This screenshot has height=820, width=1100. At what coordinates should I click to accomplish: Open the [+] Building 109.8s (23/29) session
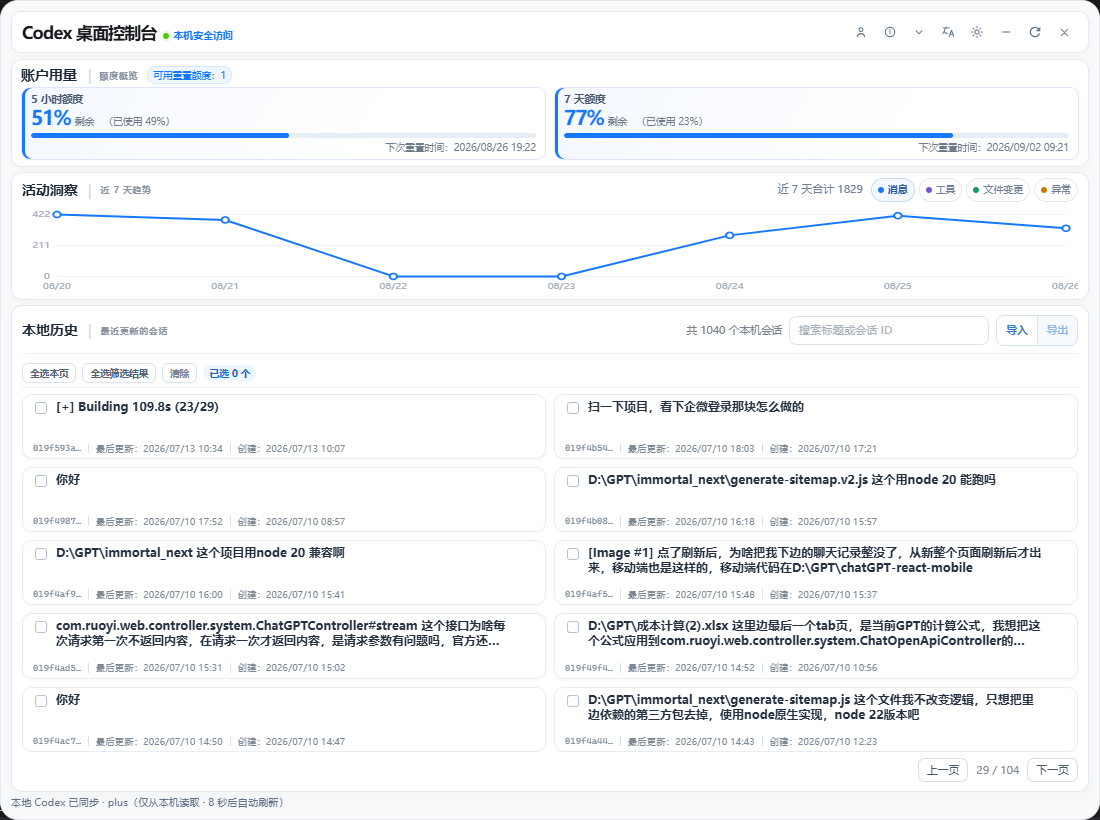tap(137, 407)
